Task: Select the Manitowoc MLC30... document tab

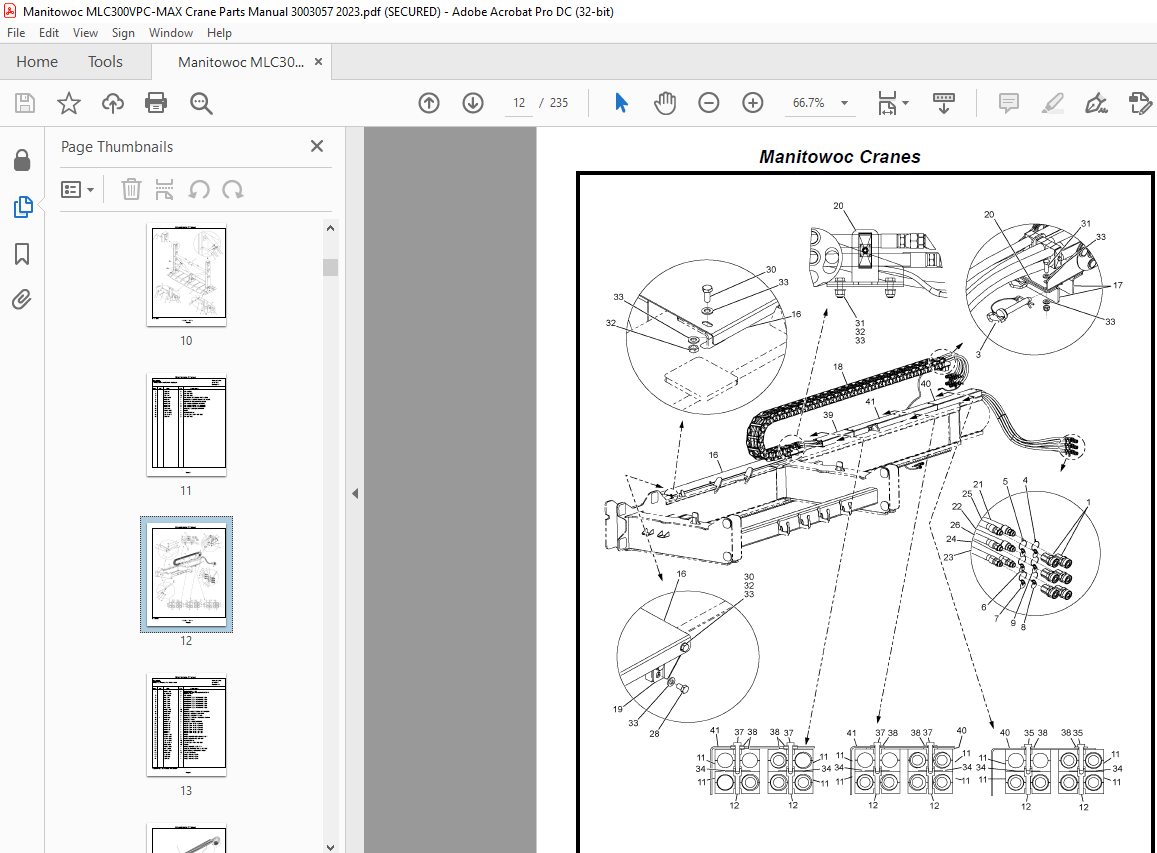Action: click(x=241, y=62)
